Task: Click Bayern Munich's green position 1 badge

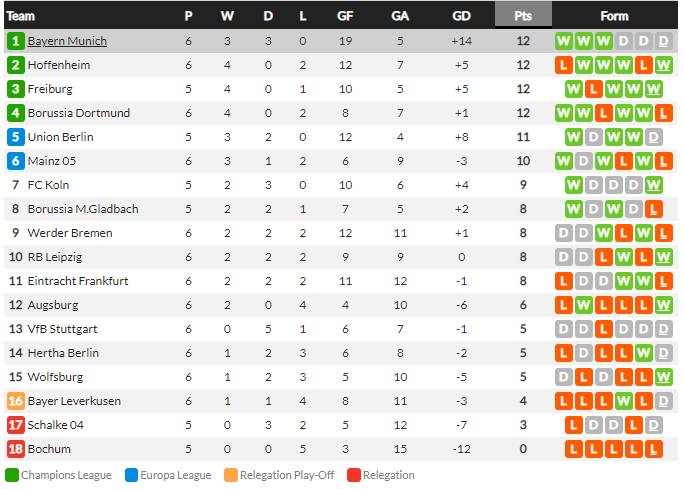Action: 16,41
